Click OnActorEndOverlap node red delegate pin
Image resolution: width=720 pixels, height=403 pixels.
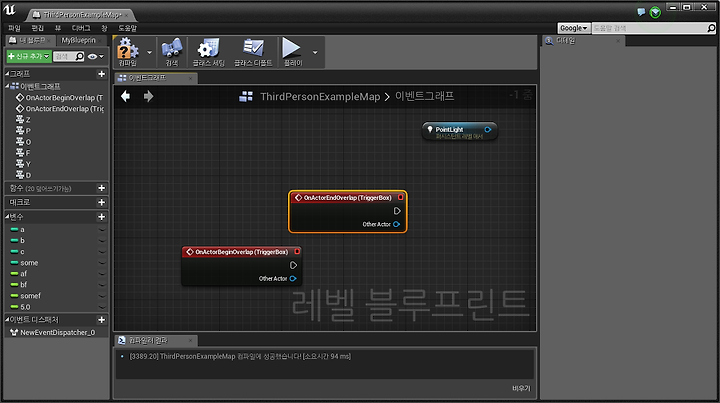[x=400, y=197]
